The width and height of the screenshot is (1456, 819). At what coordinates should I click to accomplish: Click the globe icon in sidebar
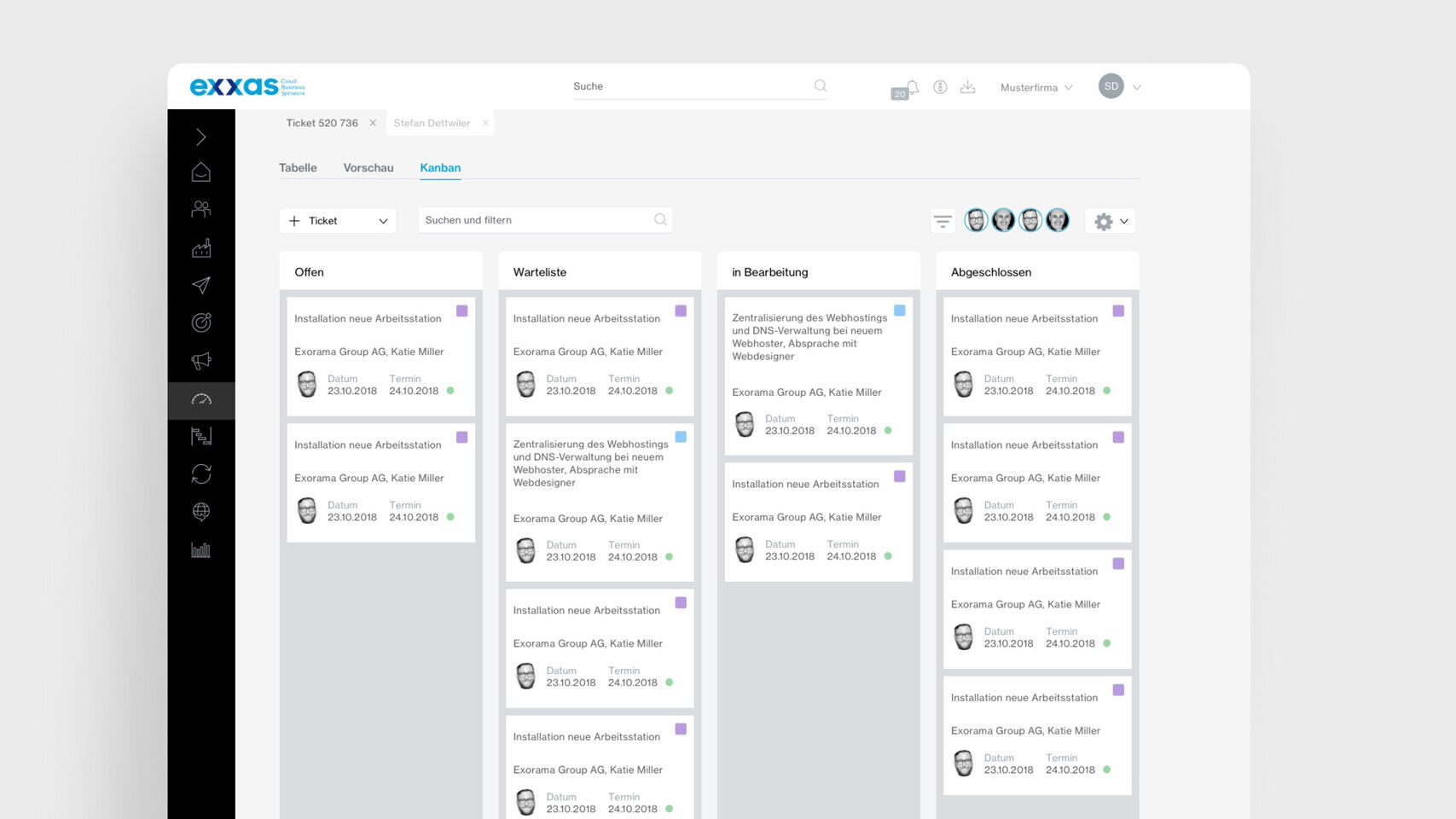point(201,512)
